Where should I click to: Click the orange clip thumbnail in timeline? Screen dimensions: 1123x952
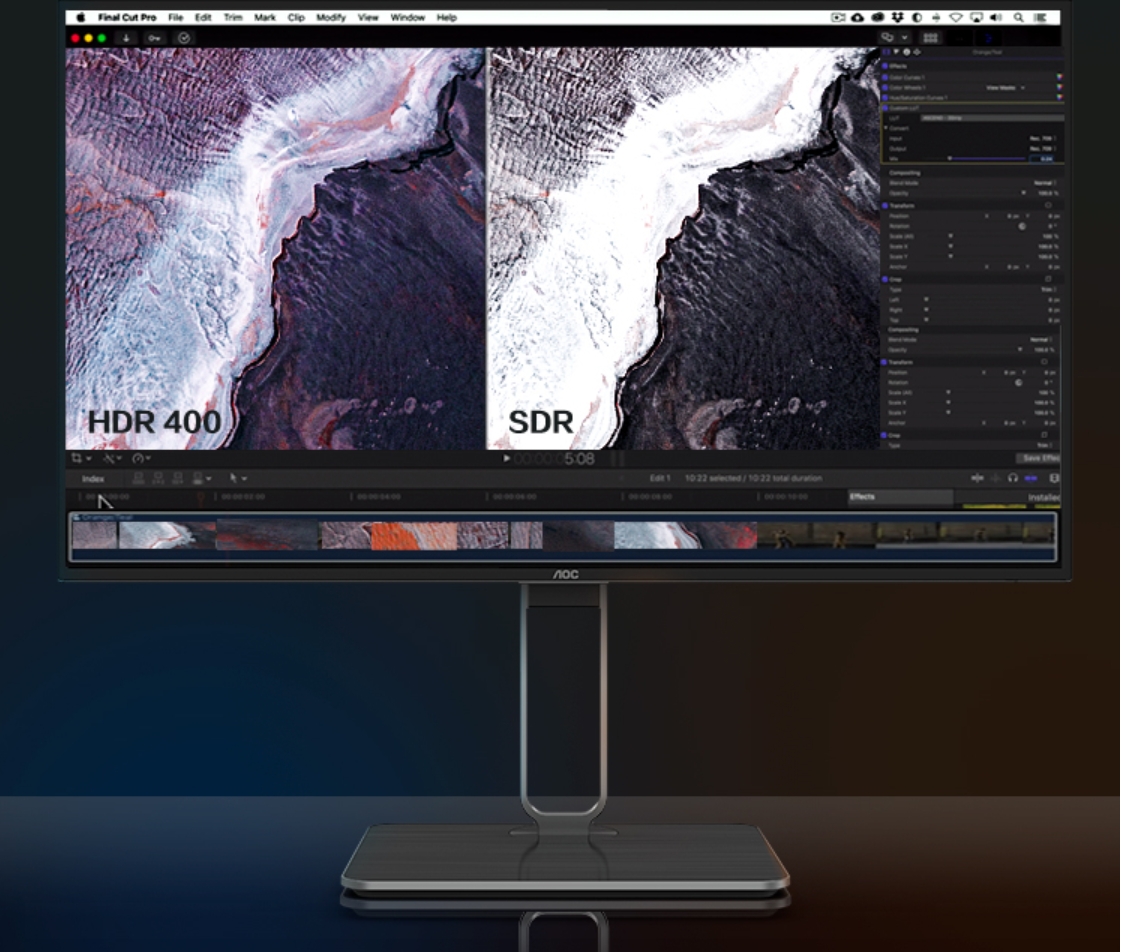point(399,536)
